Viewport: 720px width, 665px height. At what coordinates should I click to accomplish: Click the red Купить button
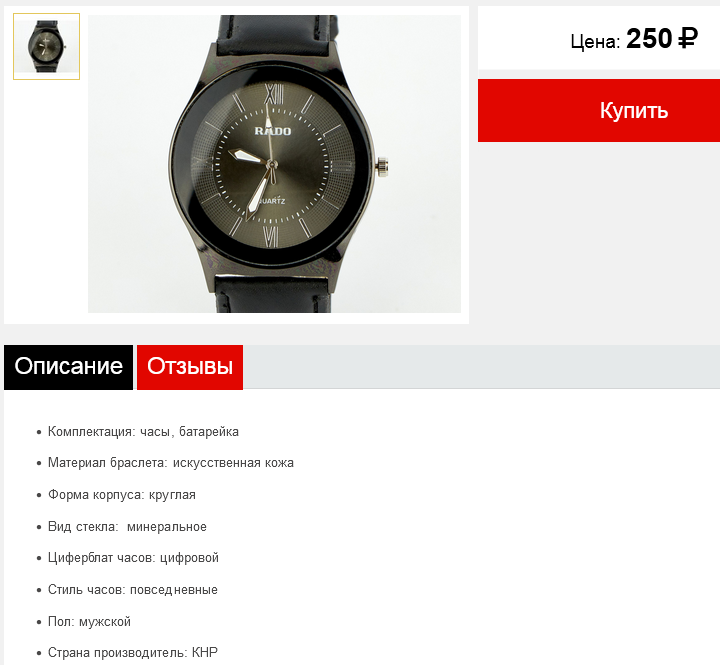tap(599, 110)
